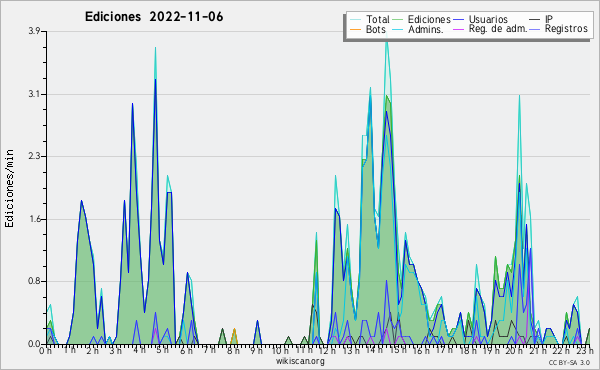Click the orange line swatch beside Bots
Image resolution: width=600 pixels, height=370 pixels.
(x=355, y=29)
